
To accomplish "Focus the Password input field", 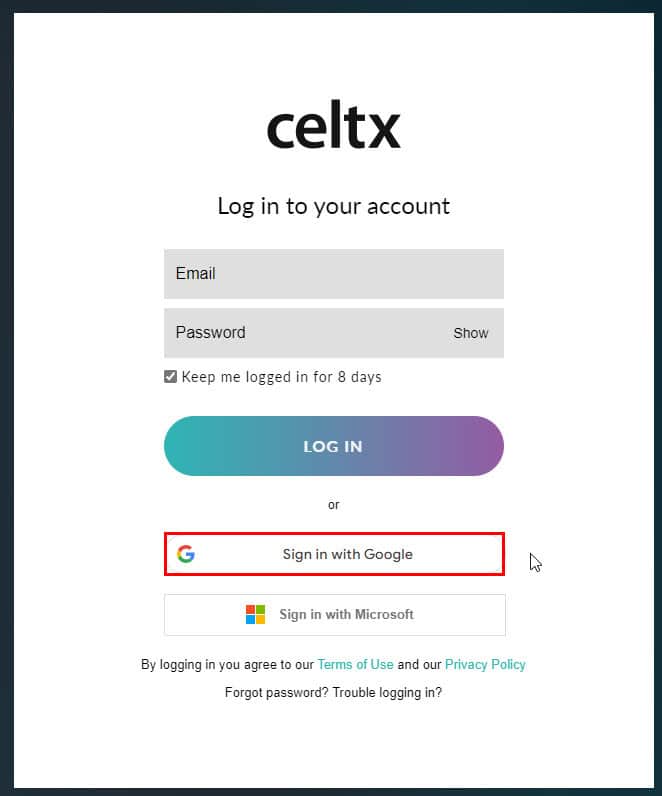I will tap(300, 333).
